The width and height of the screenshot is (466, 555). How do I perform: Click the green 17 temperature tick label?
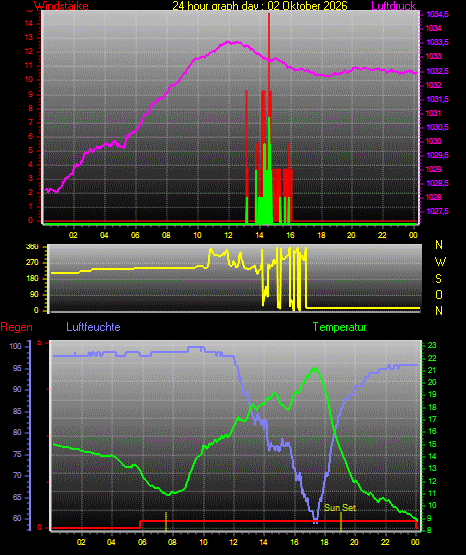click(x=432, y=419)
